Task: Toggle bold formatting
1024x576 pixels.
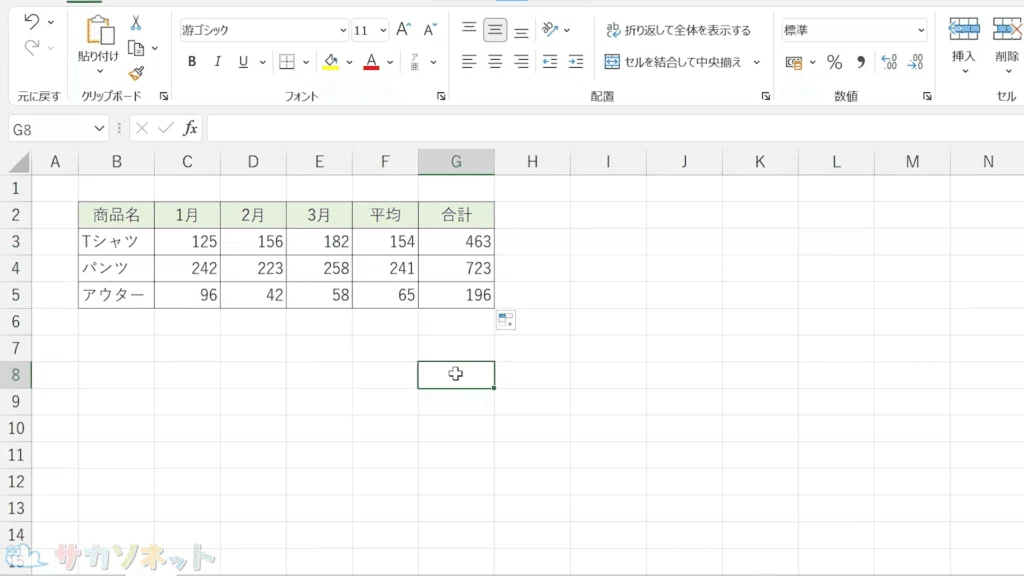Action: point(192,61)
